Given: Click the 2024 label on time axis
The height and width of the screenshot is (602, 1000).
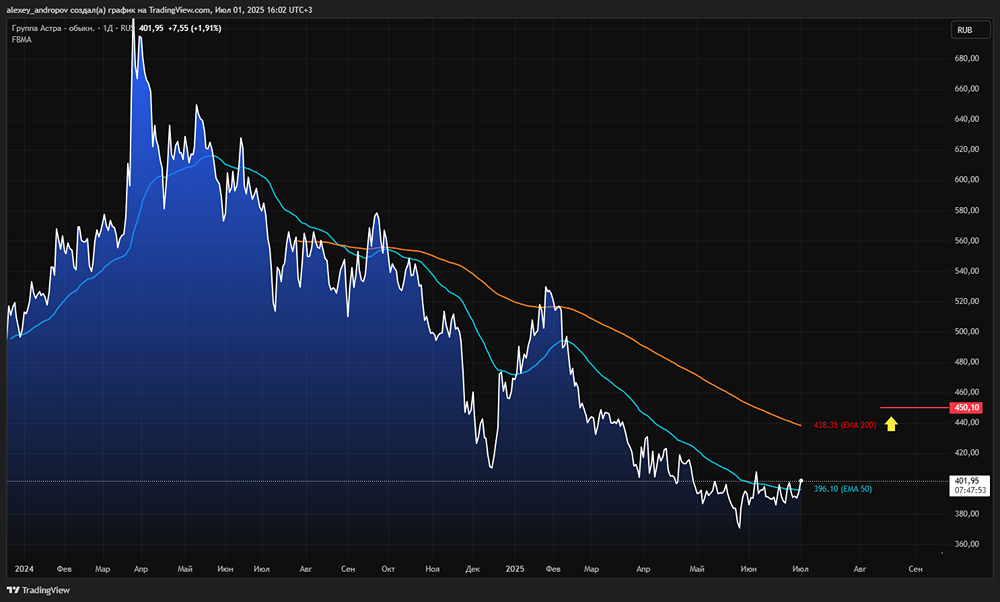Looking at the screenshot, I should point(24,568).
